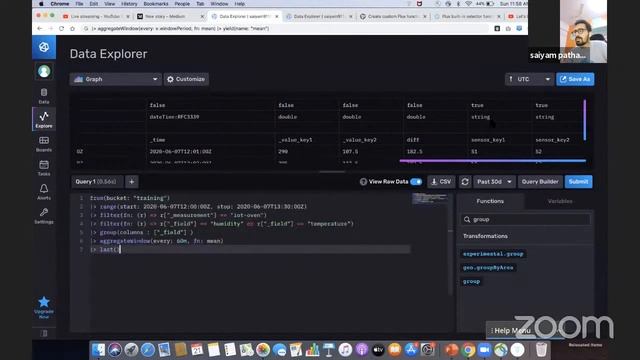
Task: Open the Past 30d time range dropdown
Action: click(494, 182)
